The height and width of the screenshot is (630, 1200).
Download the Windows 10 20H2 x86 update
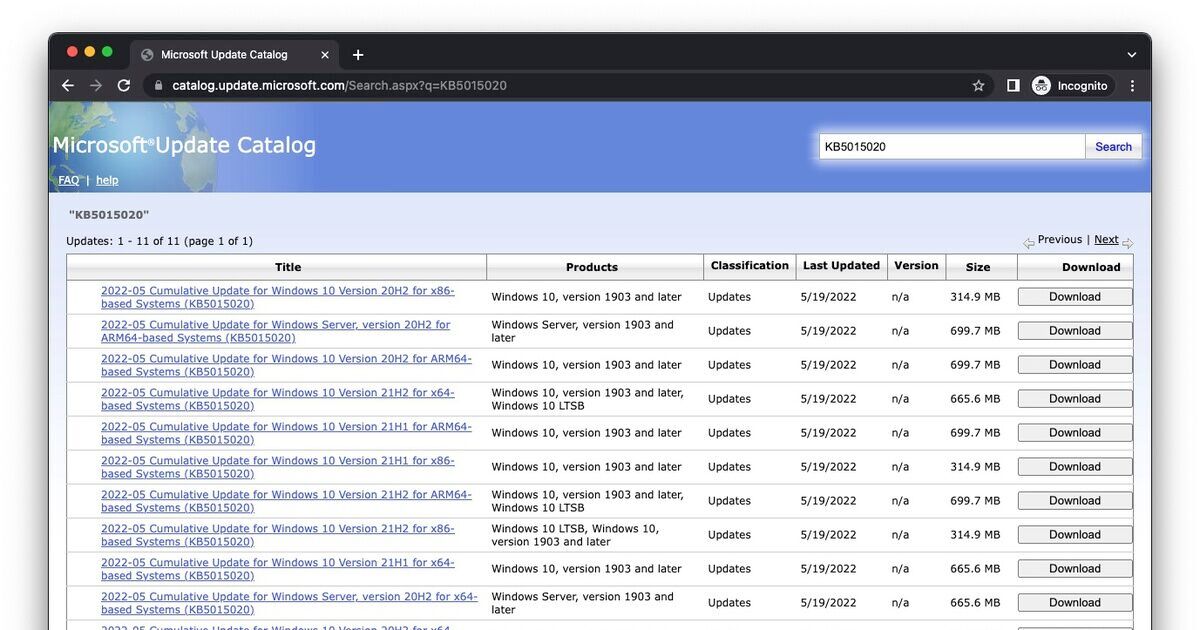coord(1075,297)
